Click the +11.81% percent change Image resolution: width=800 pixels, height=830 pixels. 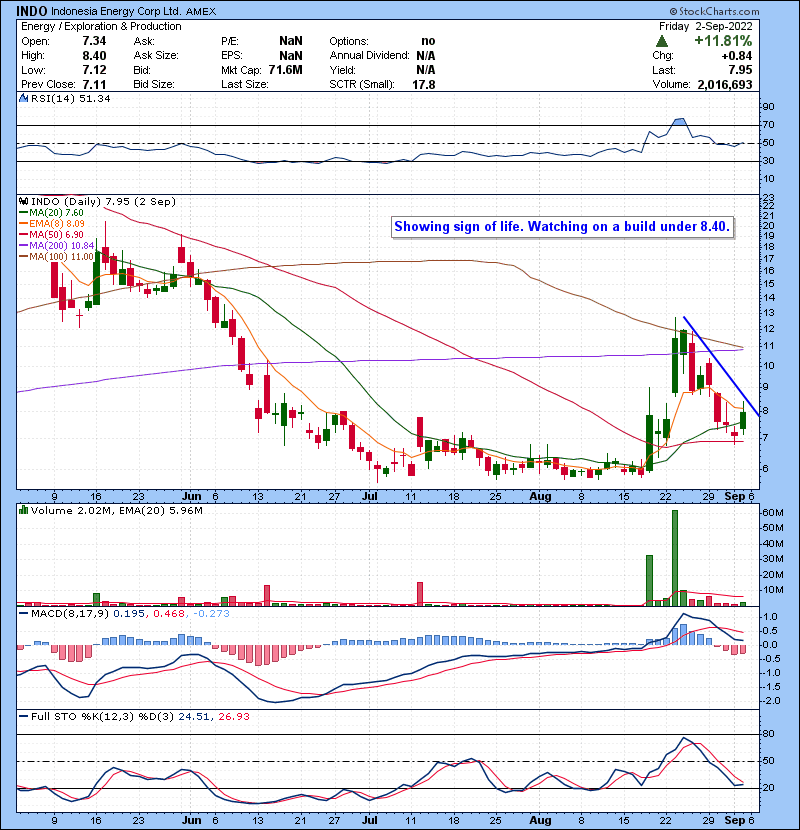(723, 41)
